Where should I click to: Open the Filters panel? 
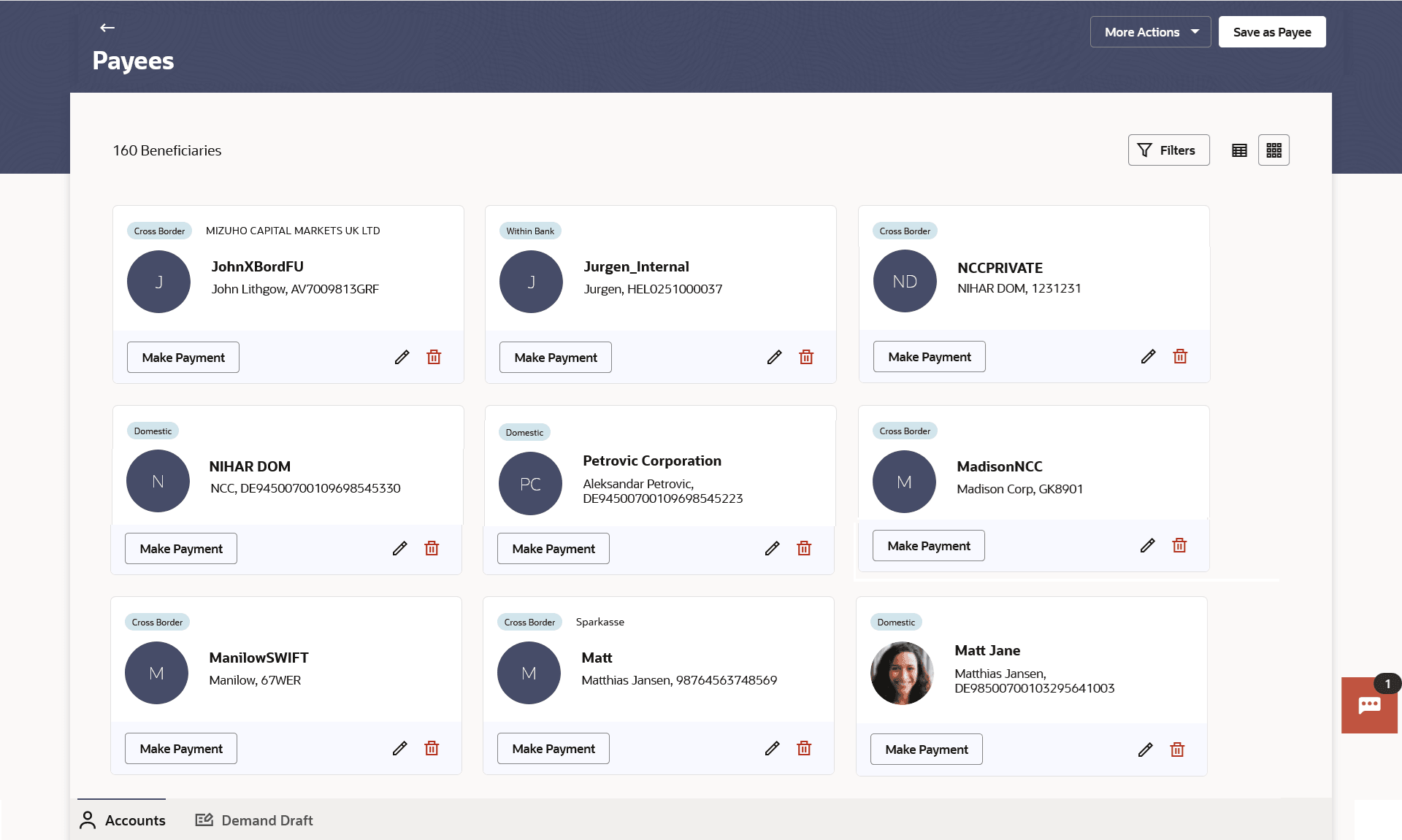pos(1168,150)
